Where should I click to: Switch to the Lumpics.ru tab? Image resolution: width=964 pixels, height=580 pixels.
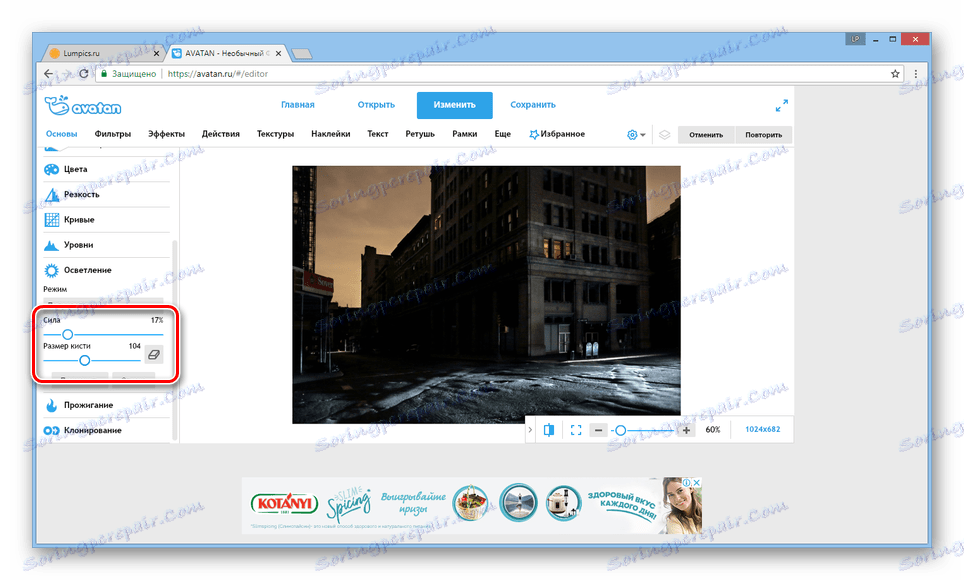(101, 54)
